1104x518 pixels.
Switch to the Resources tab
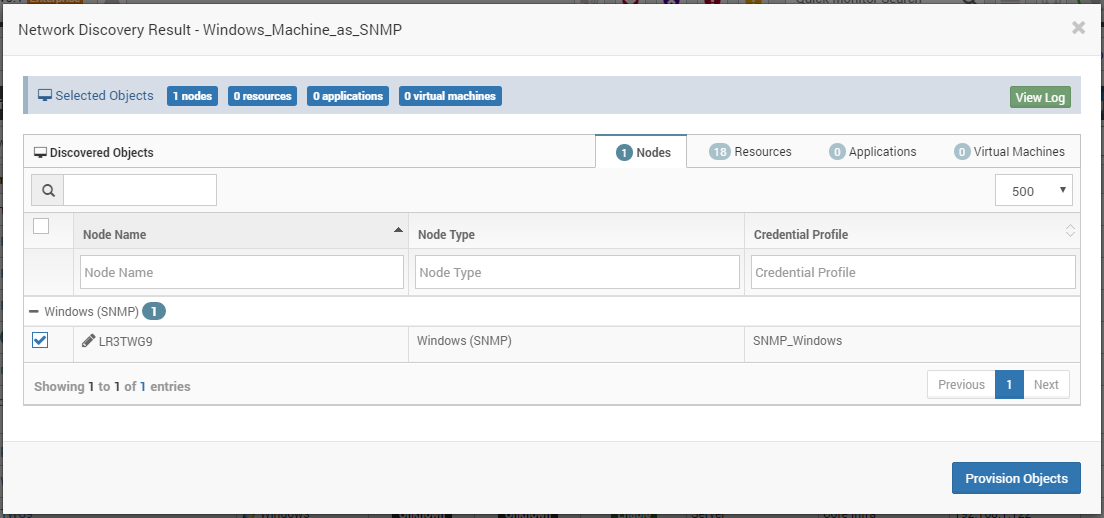tap(750, 151)
